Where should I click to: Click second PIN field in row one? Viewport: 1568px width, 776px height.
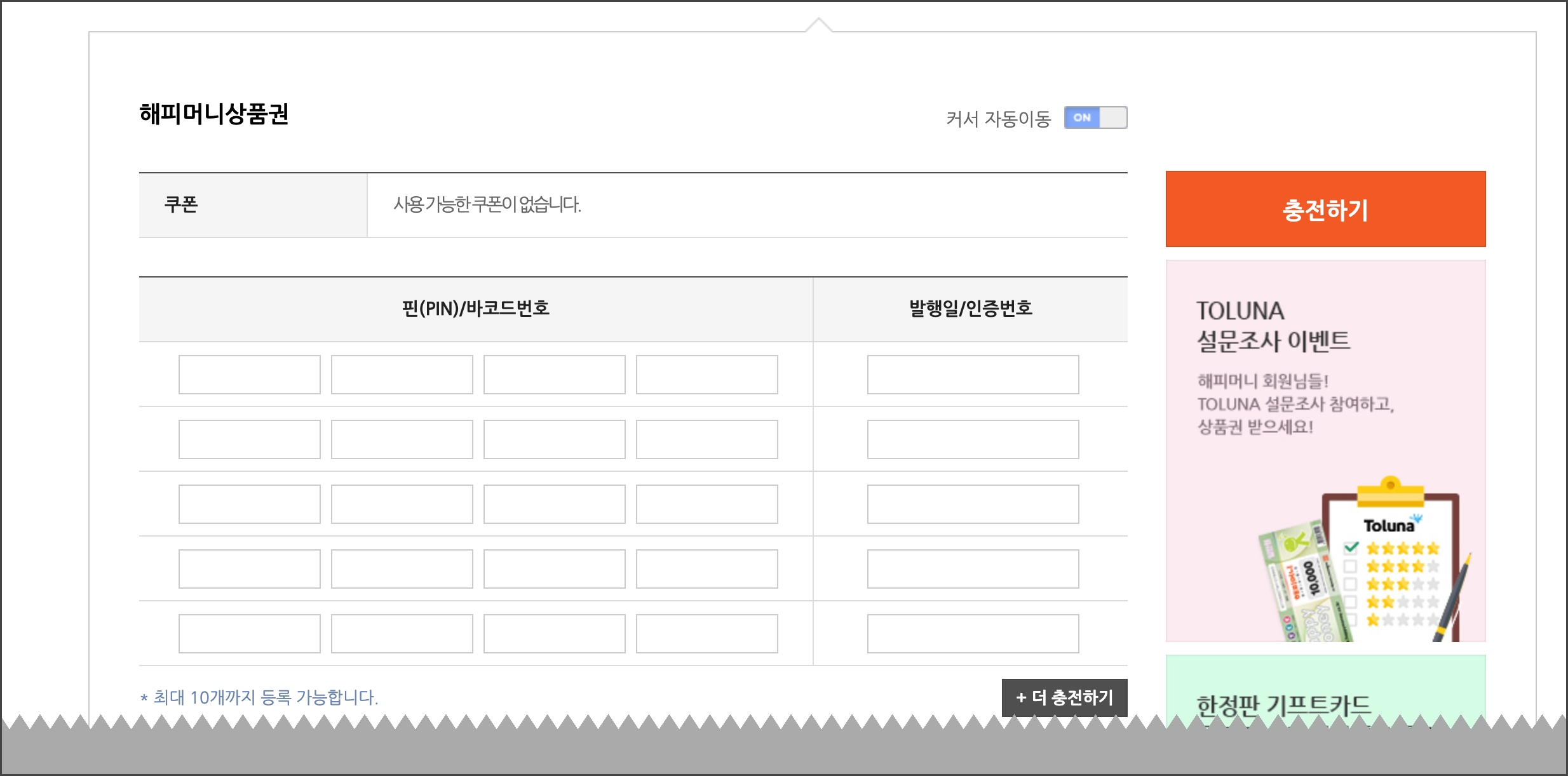(x=402, y=375)
